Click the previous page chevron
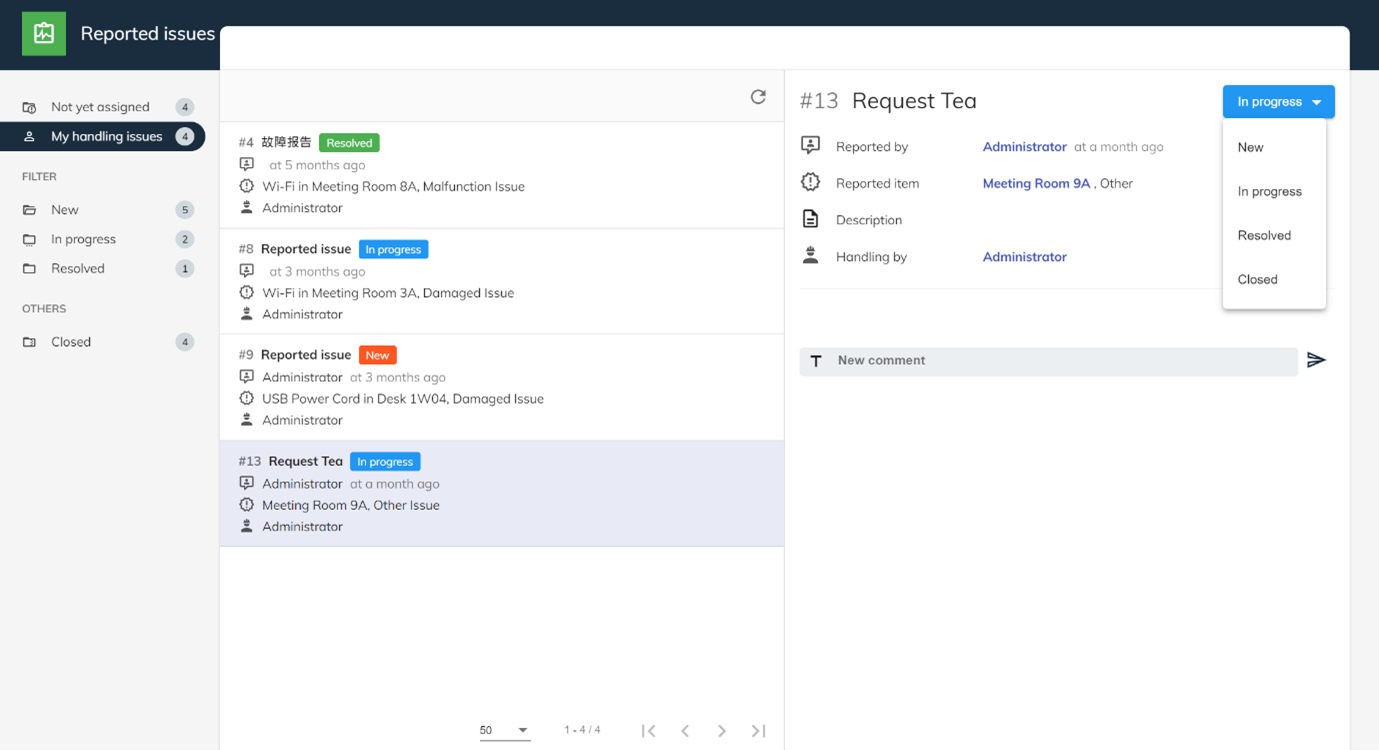This screenshot has height=750, width=1379. pyautogui.click(x=685, y=731)
